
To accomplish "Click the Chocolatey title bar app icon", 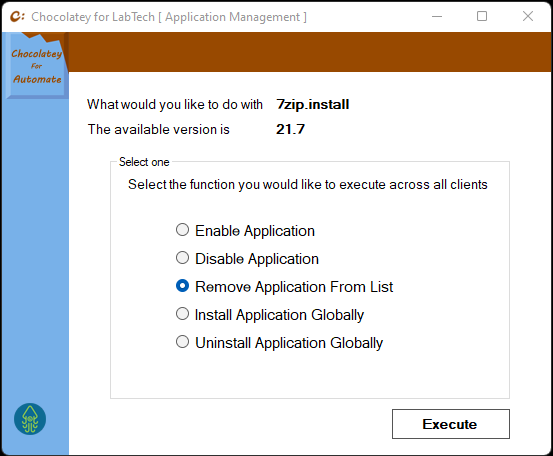I will [17, 16].
